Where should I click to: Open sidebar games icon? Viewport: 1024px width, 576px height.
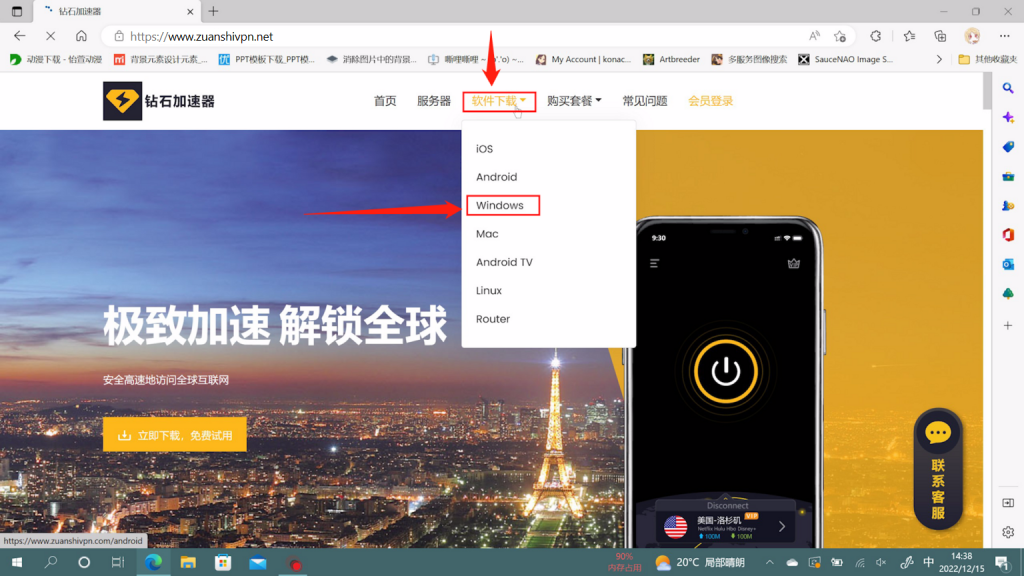pos(1008,206)
